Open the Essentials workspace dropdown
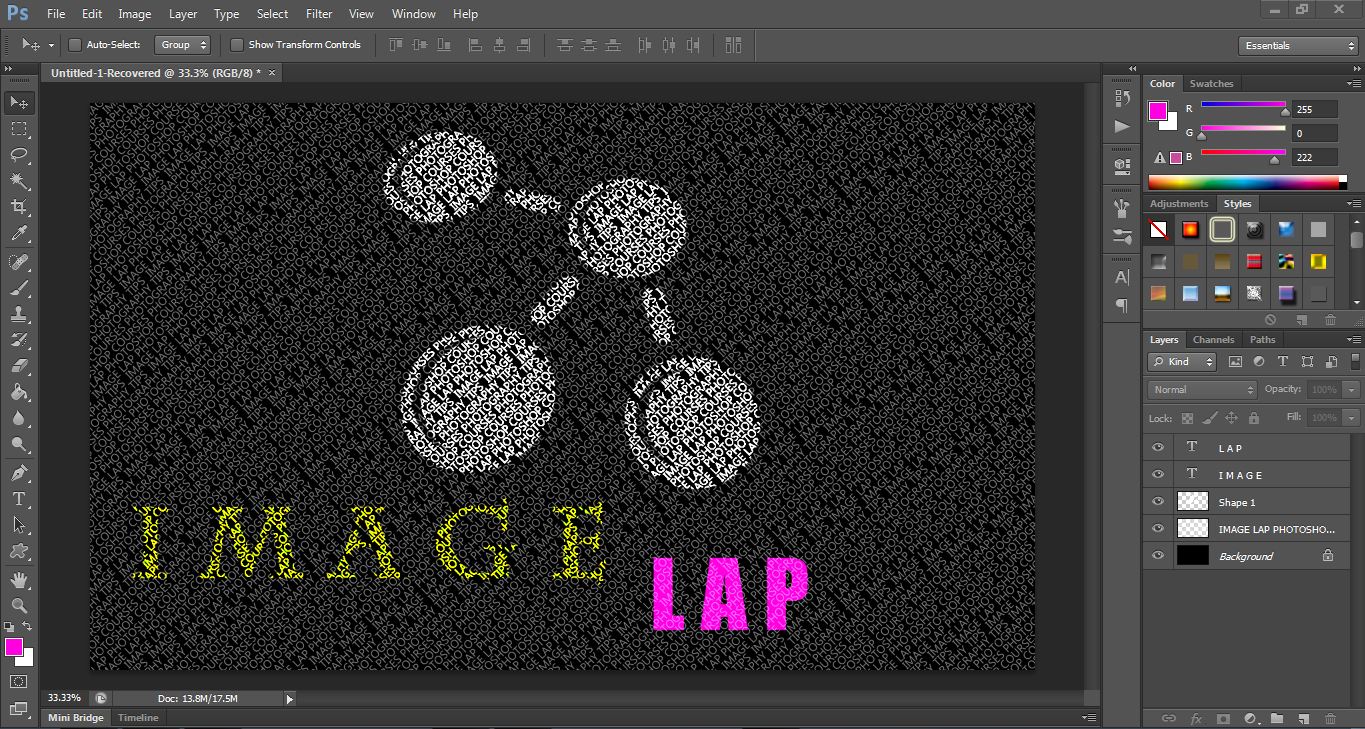This screenshot has height=729, width=1365. tap(1297, 46)
